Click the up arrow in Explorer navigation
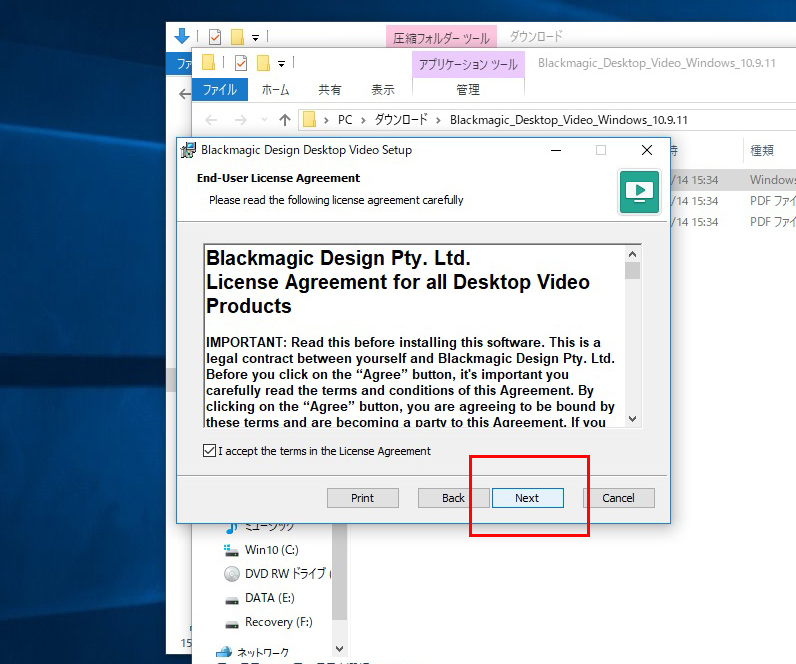The width and height of the screenshot is (796, 664). pos(285,120)
